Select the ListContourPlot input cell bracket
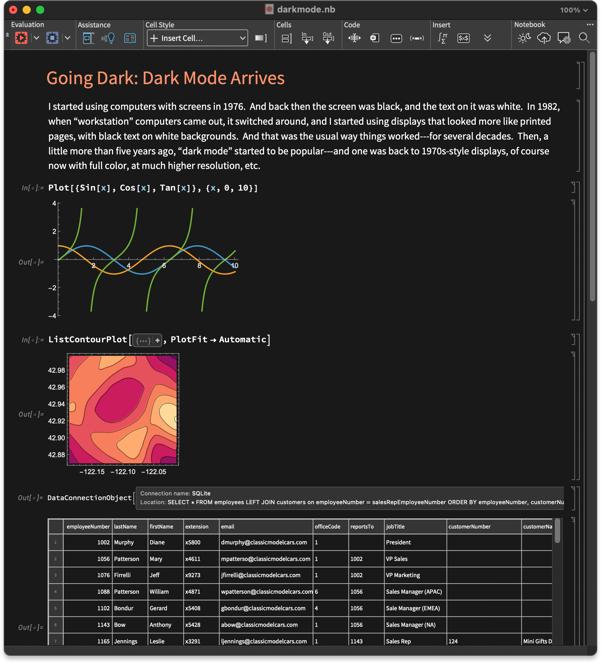The height and width of the screenshot is (663, 601). click(x=574, y=339)
